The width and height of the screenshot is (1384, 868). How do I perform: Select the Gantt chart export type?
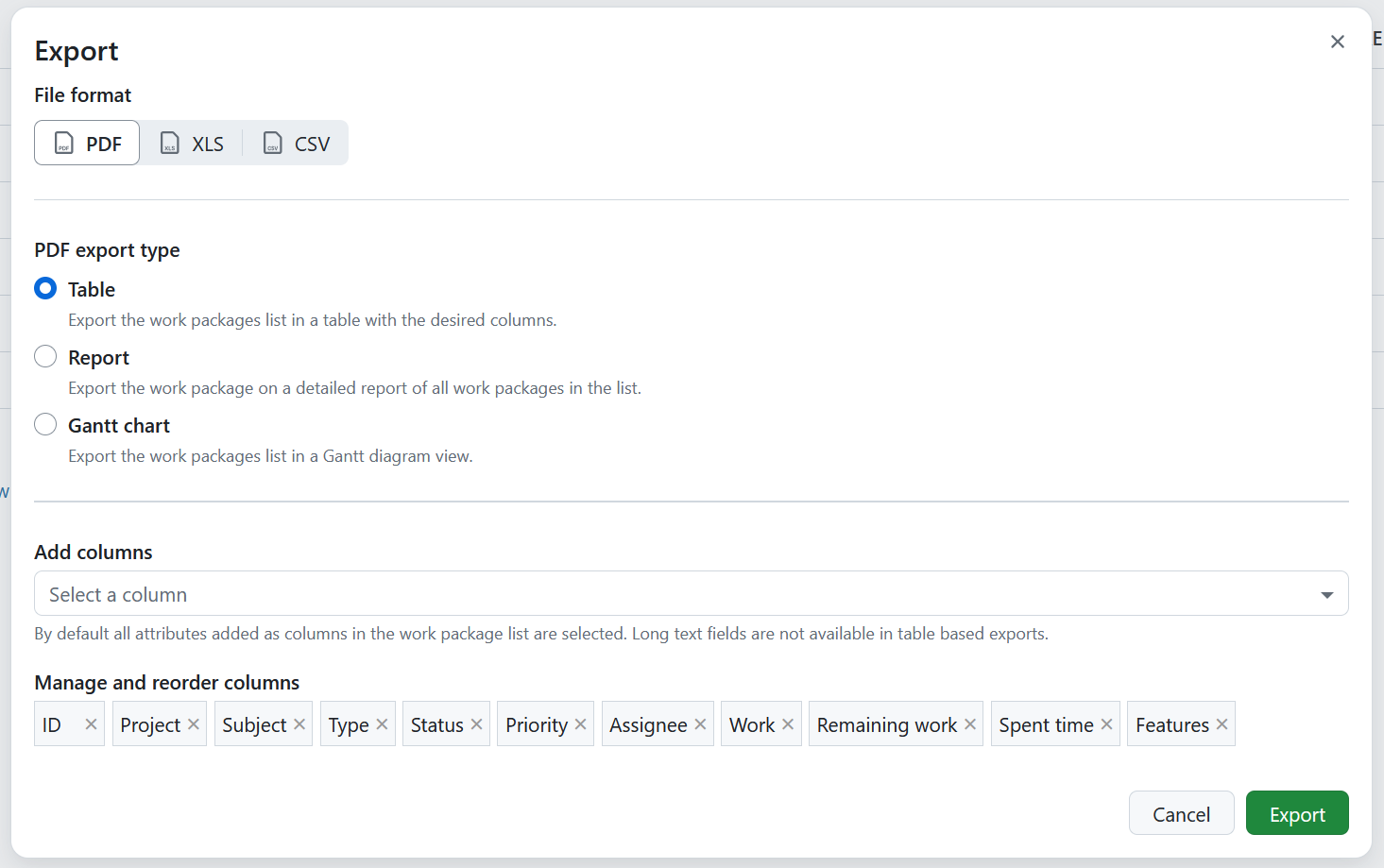coord(45,424)
